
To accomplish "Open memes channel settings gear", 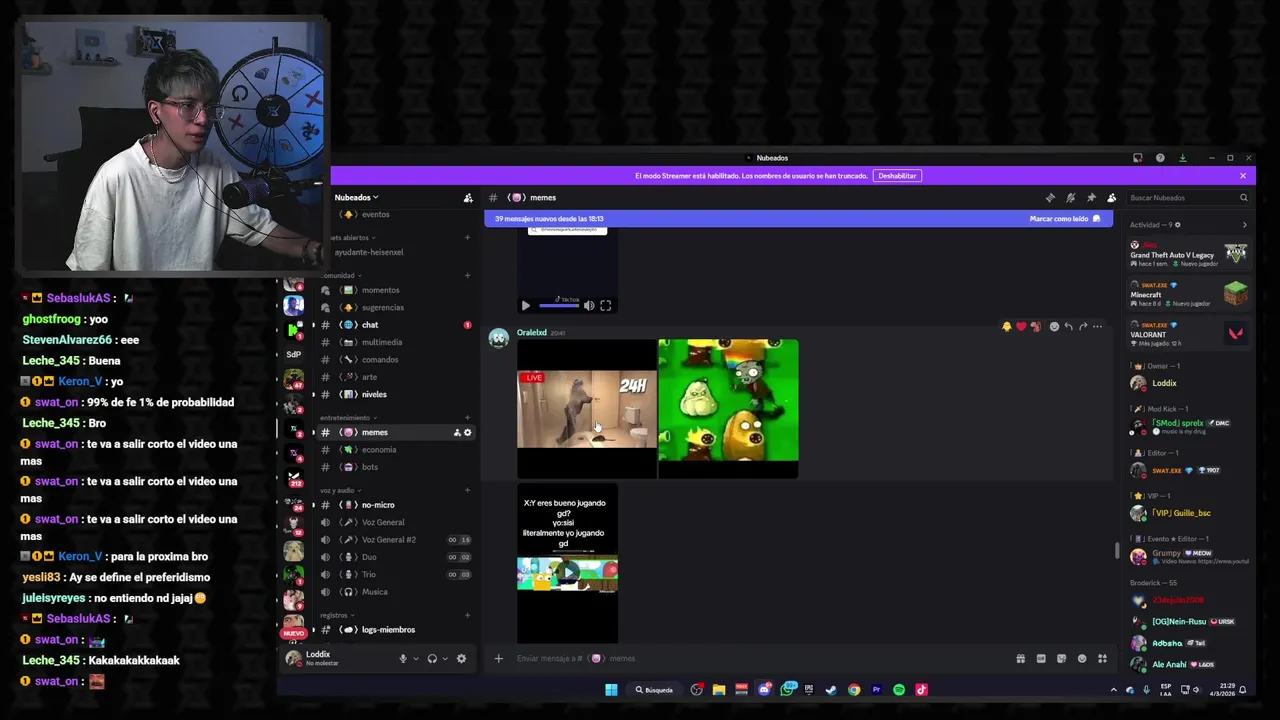I will pos(467,432).
